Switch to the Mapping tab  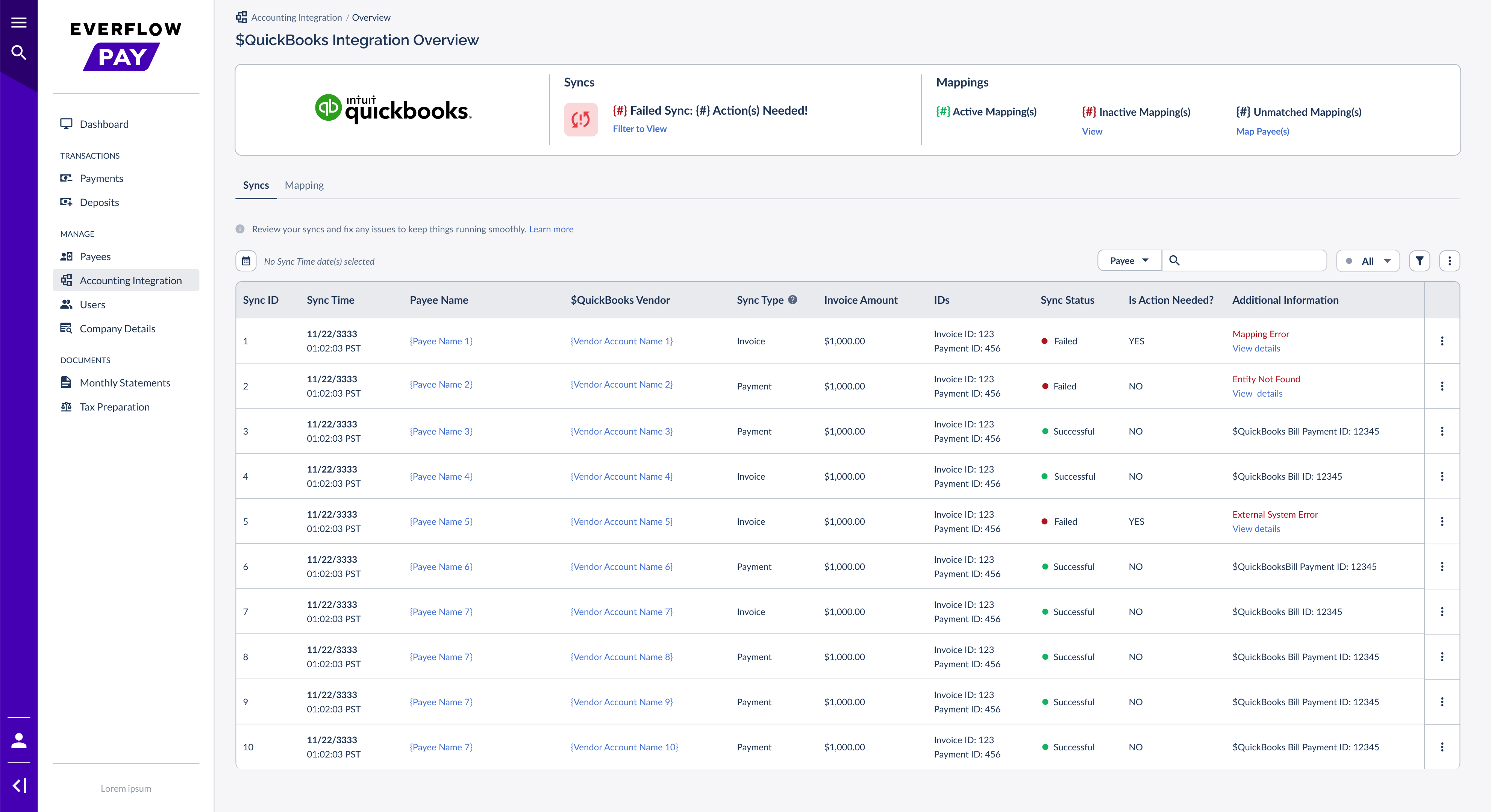click(x=304, y=185)
